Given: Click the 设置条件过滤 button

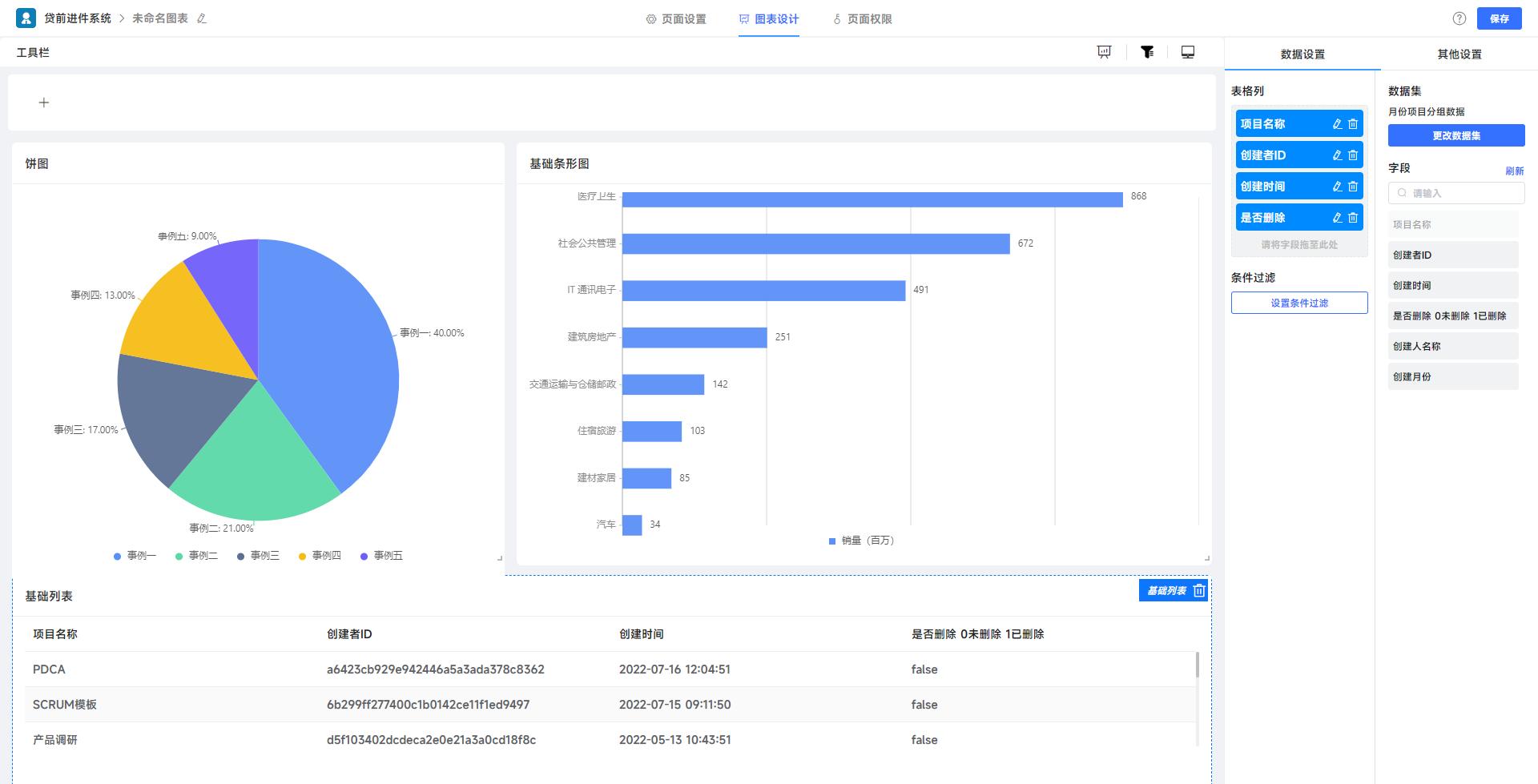Looking at the screenshot, I should click(x=1298, y=303).
